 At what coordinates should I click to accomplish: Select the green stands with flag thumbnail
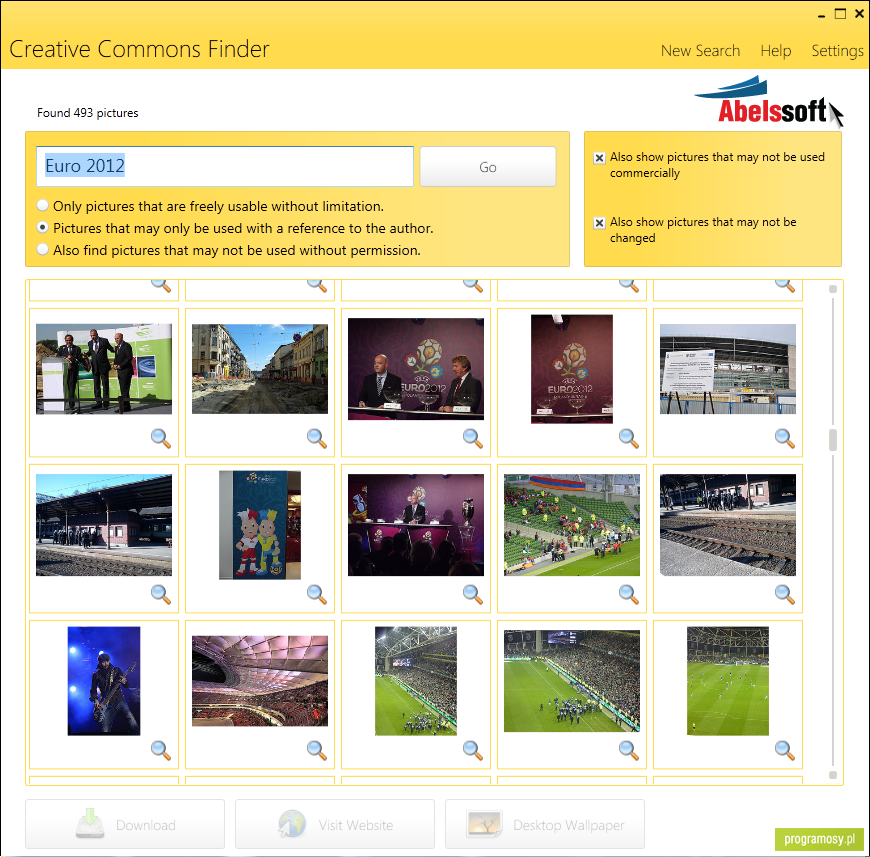pyautogui.click(x=572, y=525)
